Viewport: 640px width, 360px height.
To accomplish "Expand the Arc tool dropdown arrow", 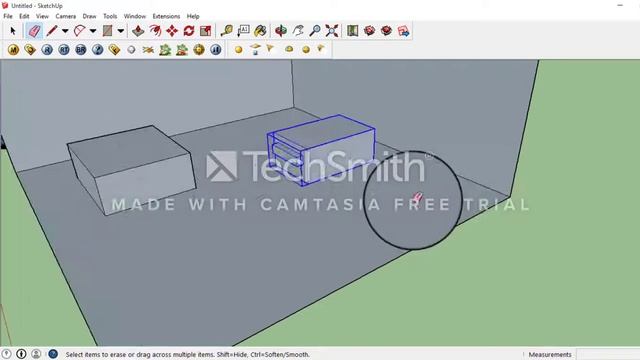I will point(93,31).
